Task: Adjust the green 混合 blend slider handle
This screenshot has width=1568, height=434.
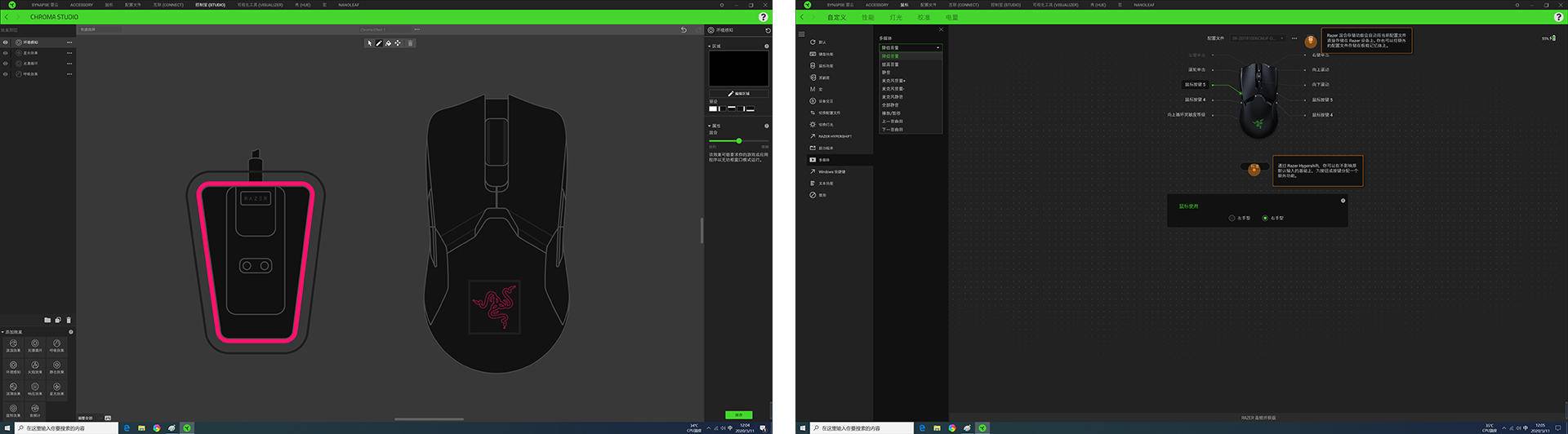Action: point(739,141)
